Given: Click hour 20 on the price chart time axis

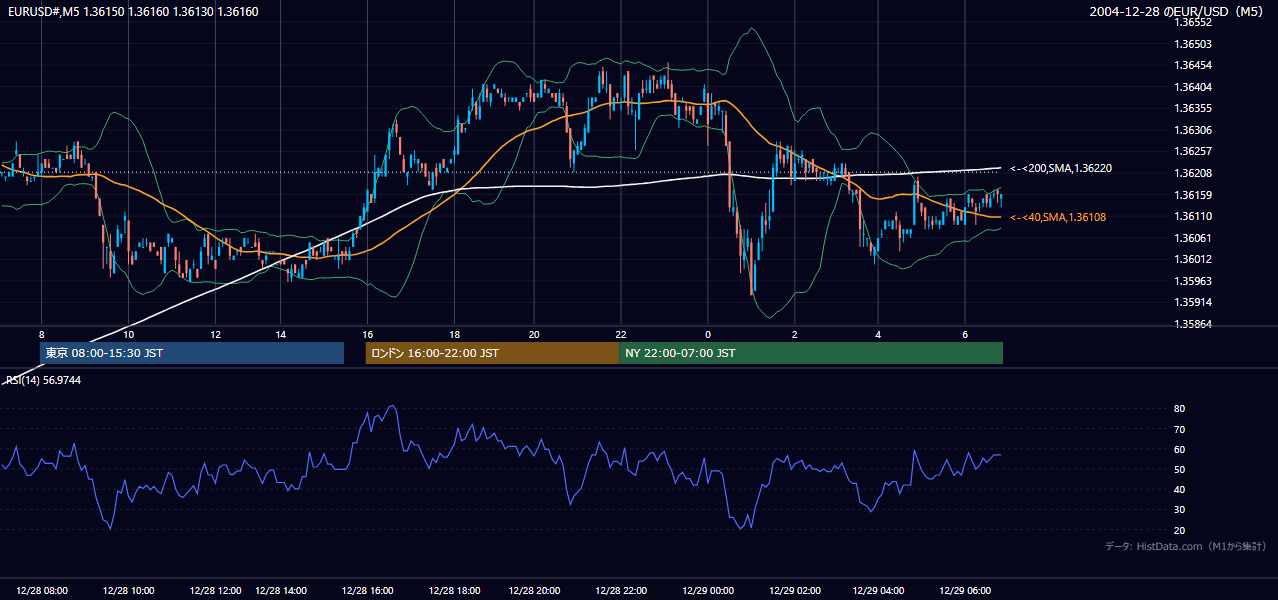Looking at the screenshot, I should coord(534,334).
